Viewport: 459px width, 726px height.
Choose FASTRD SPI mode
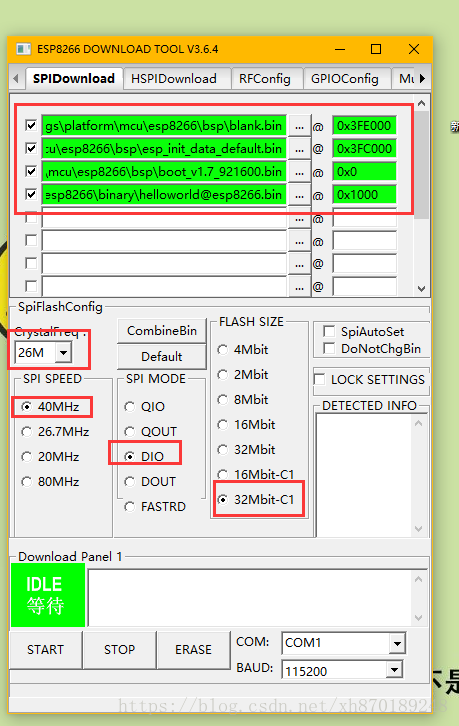pyautogui.click(x=130, y=507)
